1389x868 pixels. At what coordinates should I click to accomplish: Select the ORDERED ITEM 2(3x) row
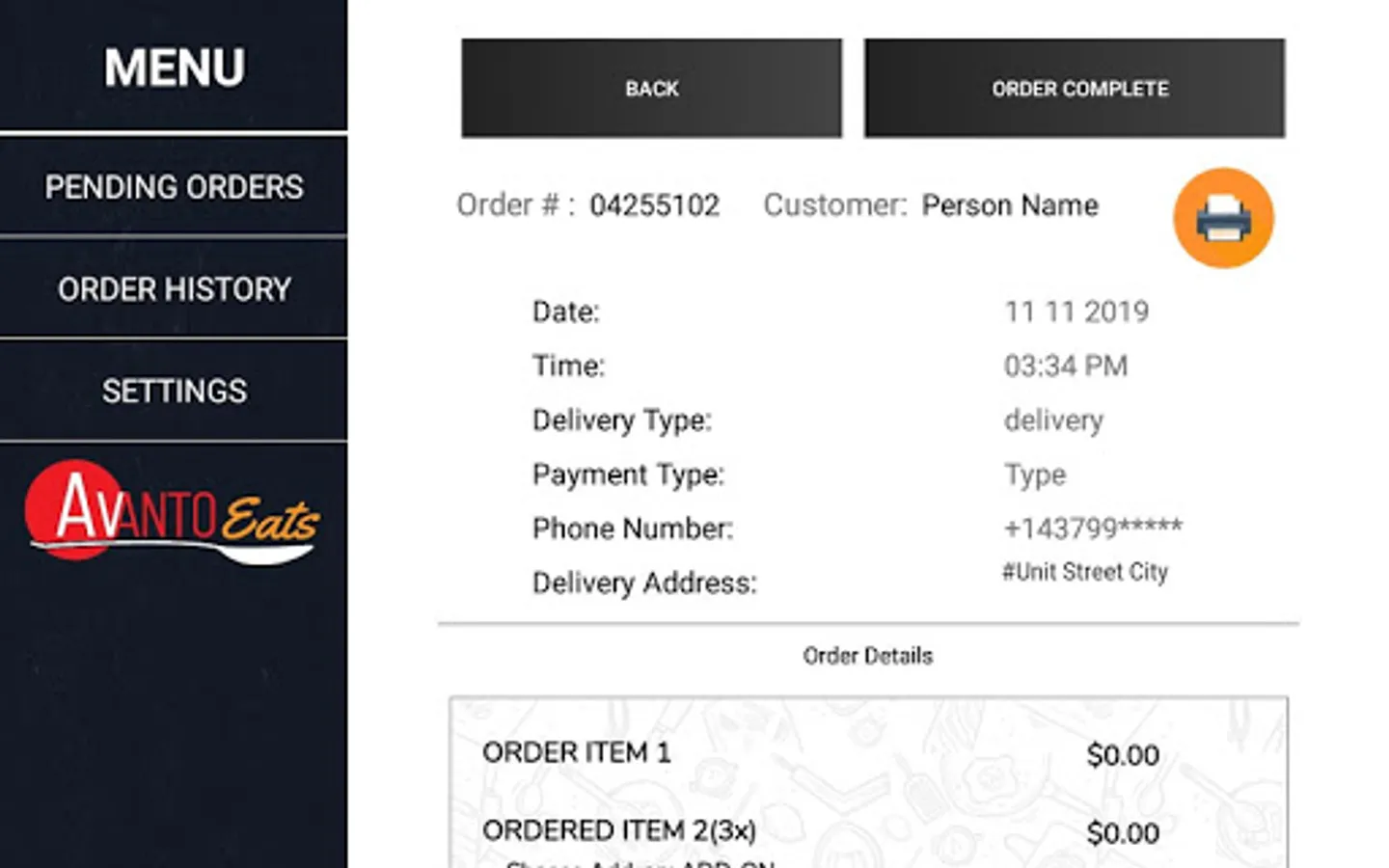tap(618, 830)
